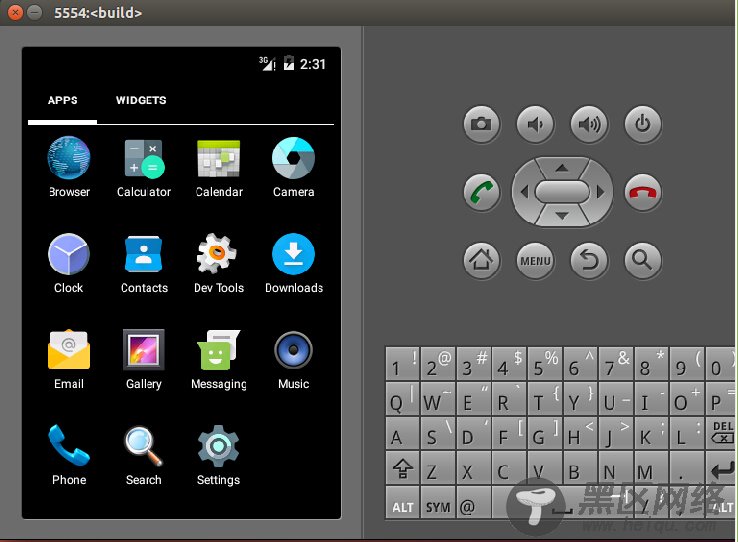The height and width of the screenshot is (542, 738).
Task: Click the 1 key on the keyboard
Action: click(x=402, y=364)
